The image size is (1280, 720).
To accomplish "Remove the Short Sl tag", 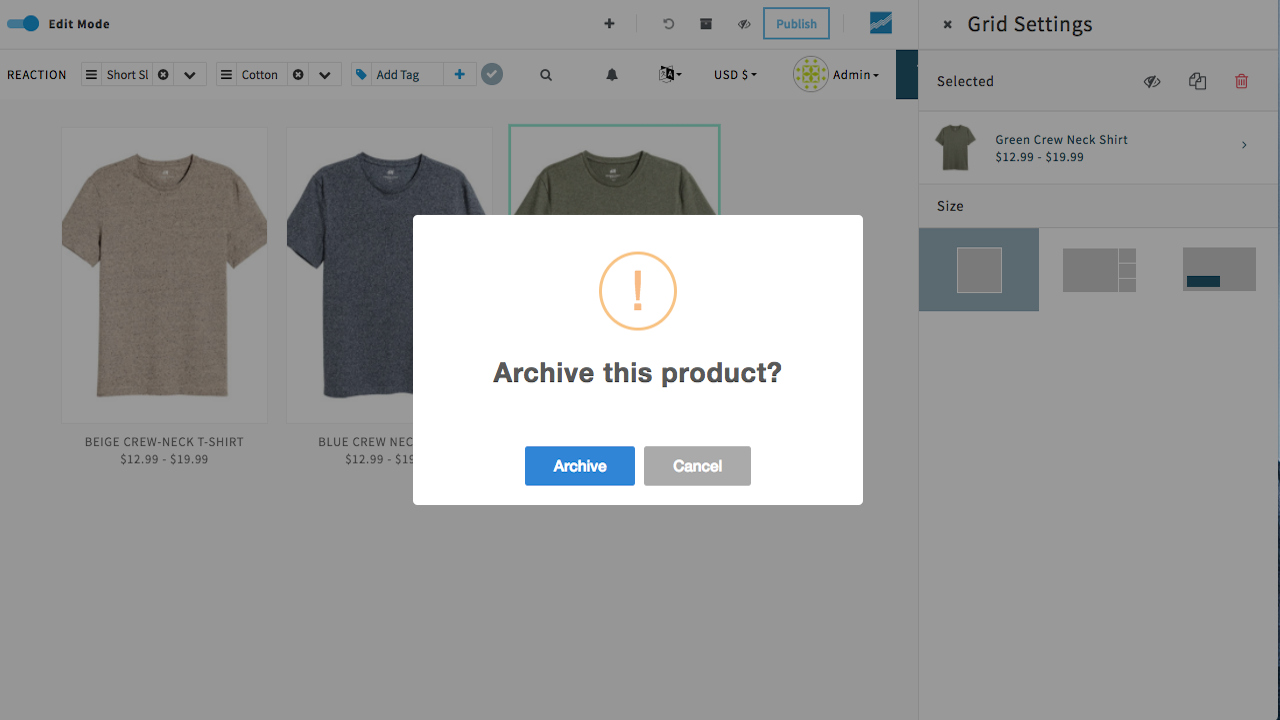I will point(163,75).
